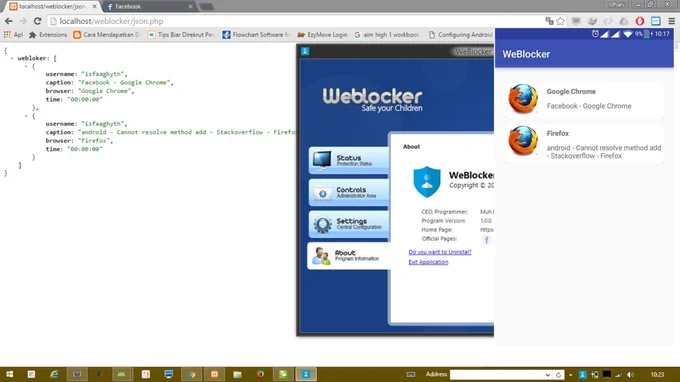Open the Status protection panel in Weblocker
Viewport: 680px width, 382px height.
pyautogui.click(x=349, y=160)
